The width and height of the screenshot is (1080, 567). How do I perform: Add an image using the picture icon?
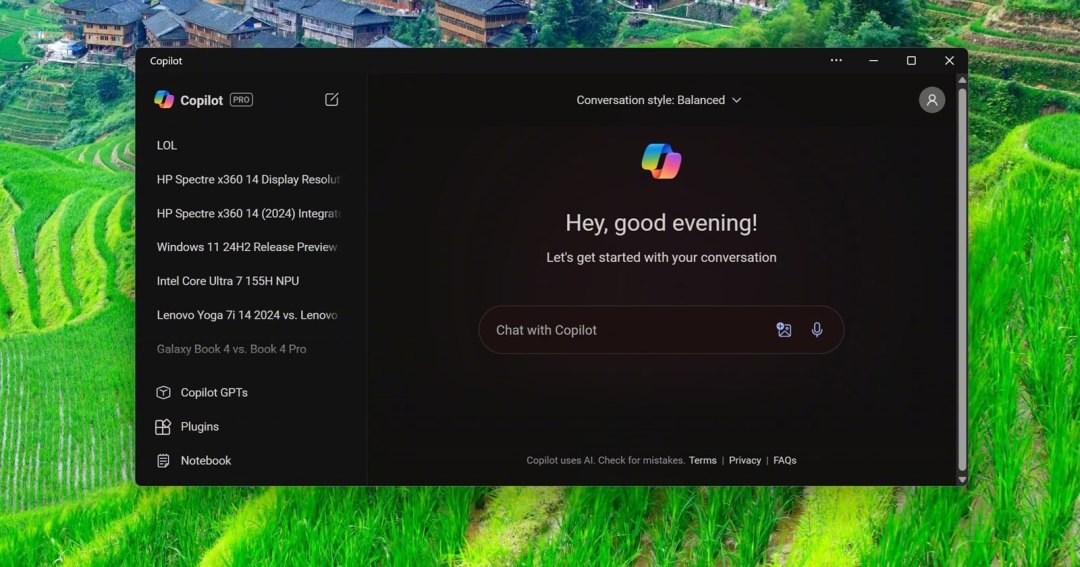point(784,330)
